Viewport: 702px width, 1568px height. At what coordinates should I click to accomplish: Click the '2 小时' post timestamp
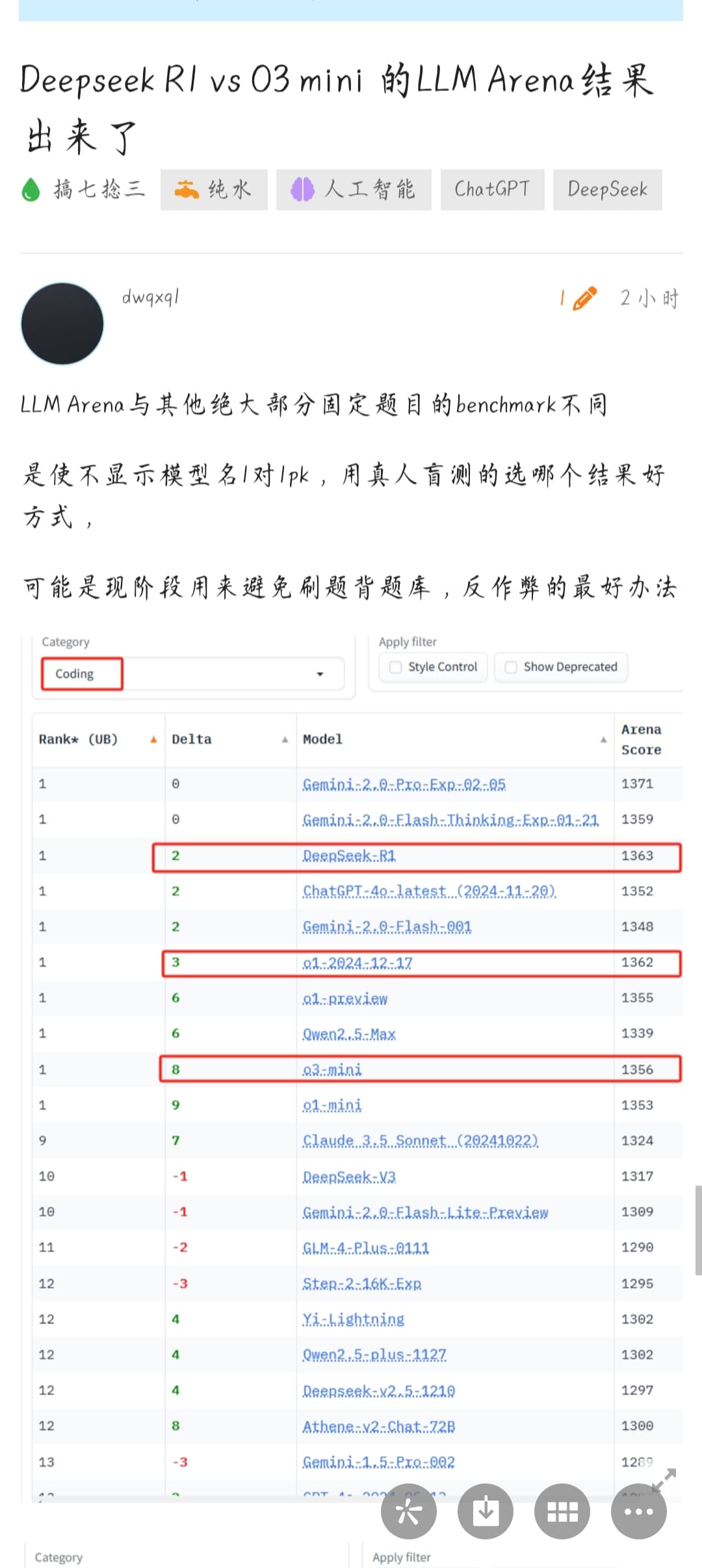tap(649, 298)
